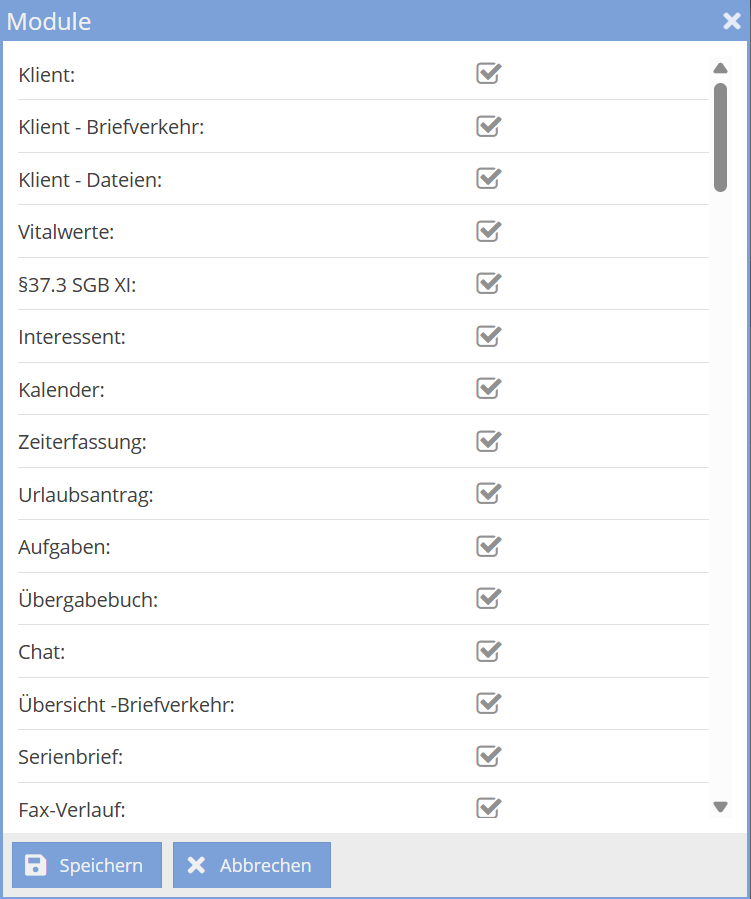Image resolution: width=751 pixels, height=899 pixels.
Task: Click the Speichern button to save
Action: click(86, 864)
